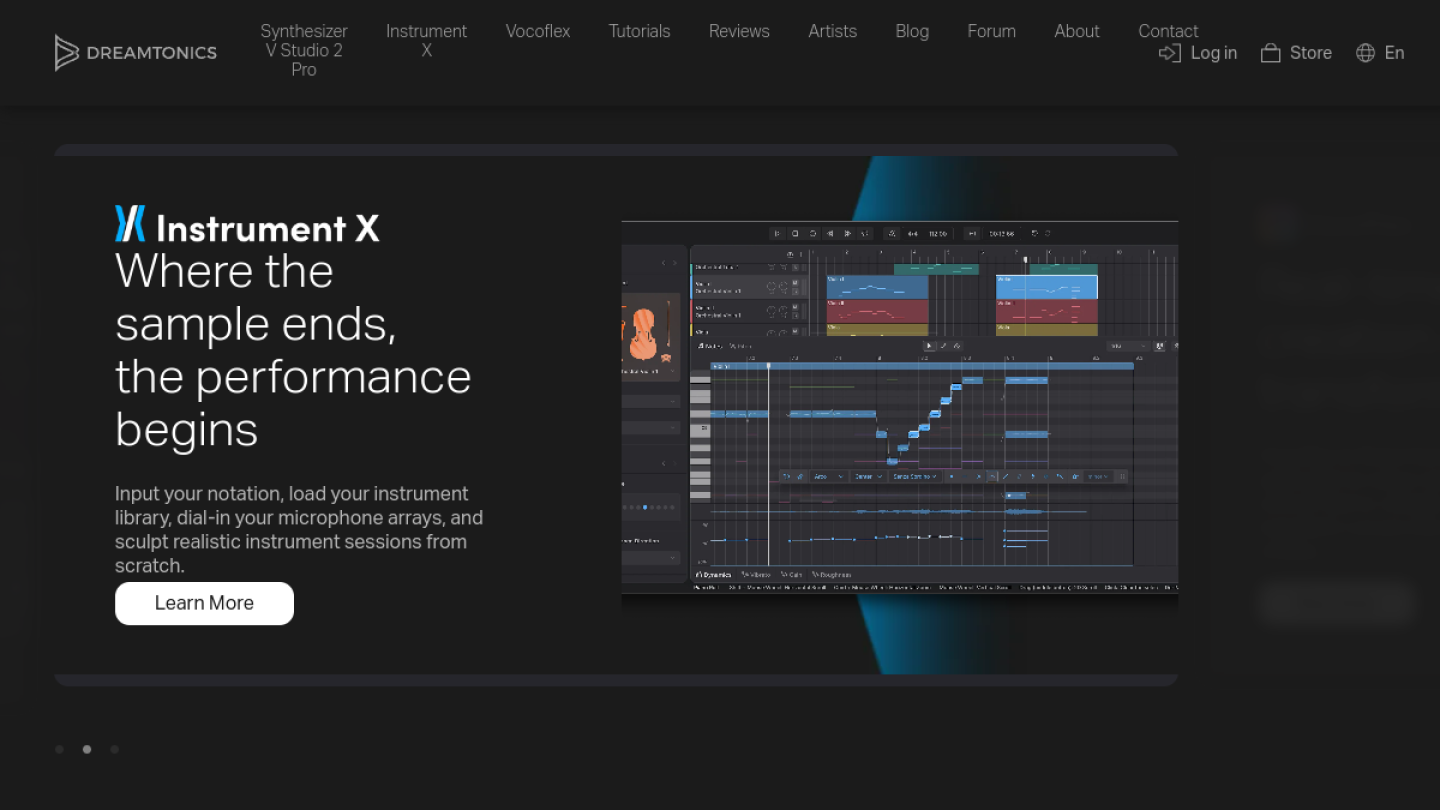
Task: Click the selected light-blue Violin clip
Action: coord(1047,287)
